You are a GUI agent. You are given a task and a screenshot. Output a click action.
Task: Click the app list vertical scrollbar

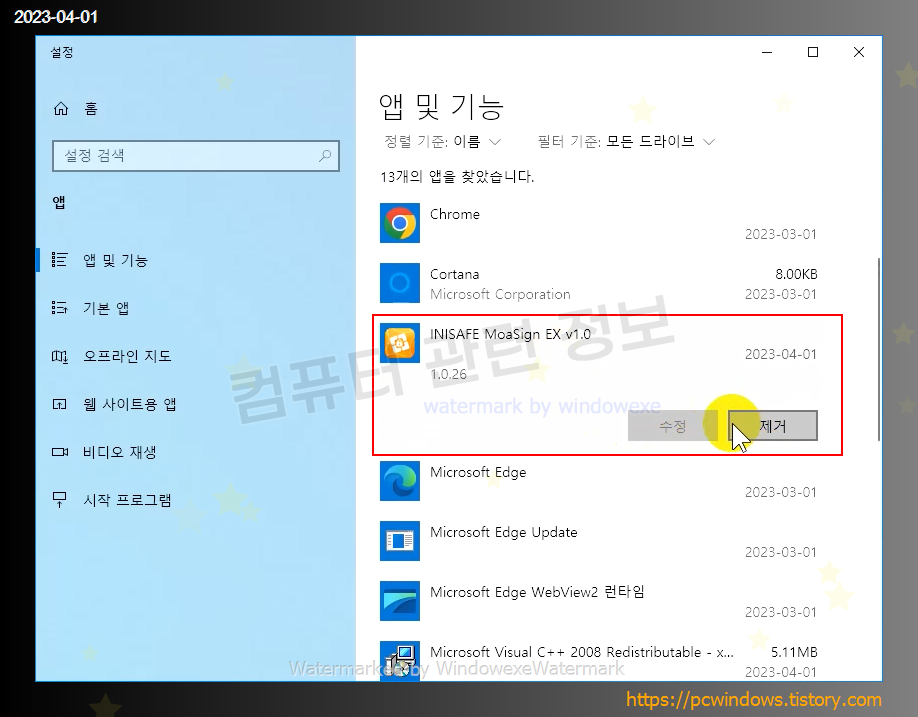tap(879, 349)
